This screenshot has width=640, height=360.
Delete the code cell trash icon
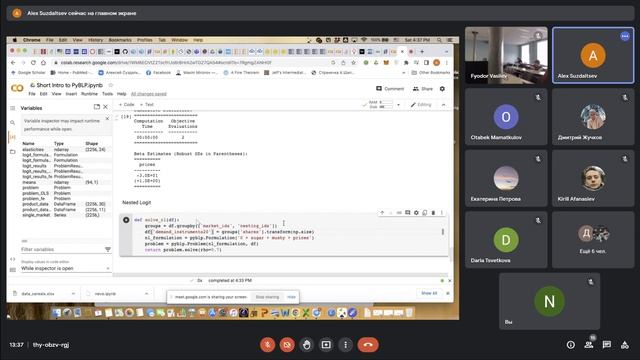coord(433,213)
